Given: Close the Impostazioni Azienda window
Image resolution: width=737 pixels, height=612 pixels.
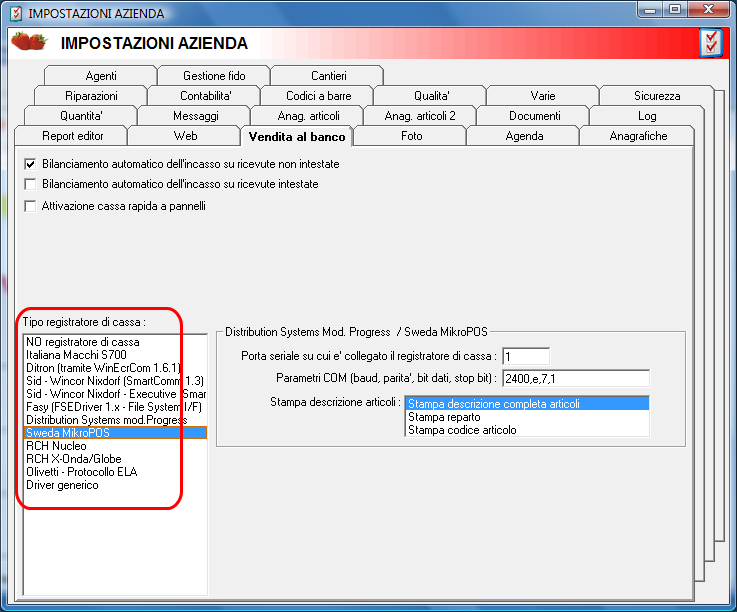Looking at the screenshot, I should pyautogui.click(x=709, y=10).
